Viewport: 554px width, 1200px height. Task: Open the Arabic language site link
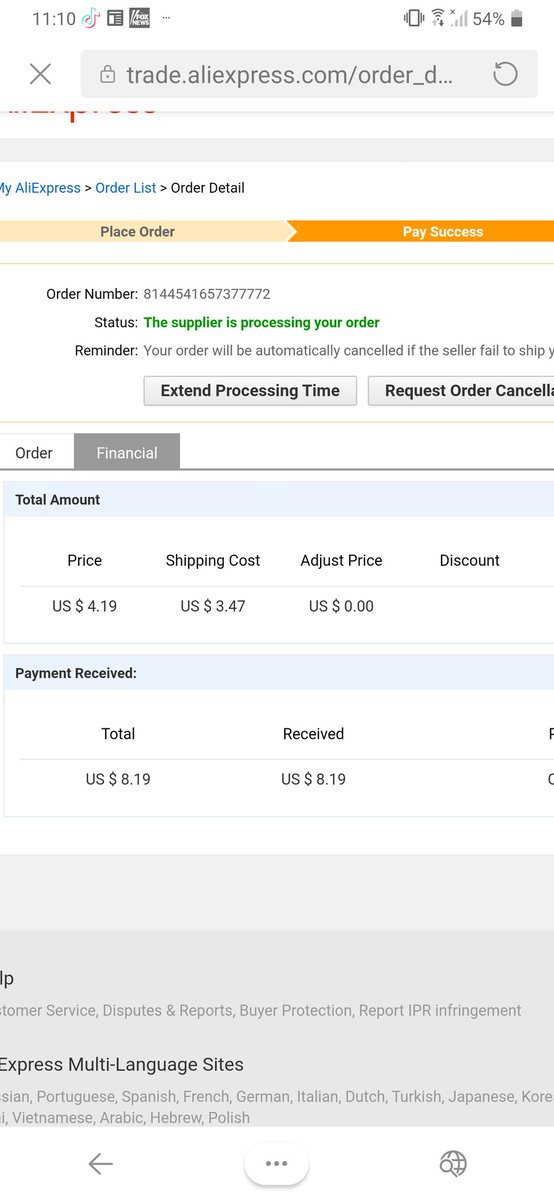(x=121, y=1118)
